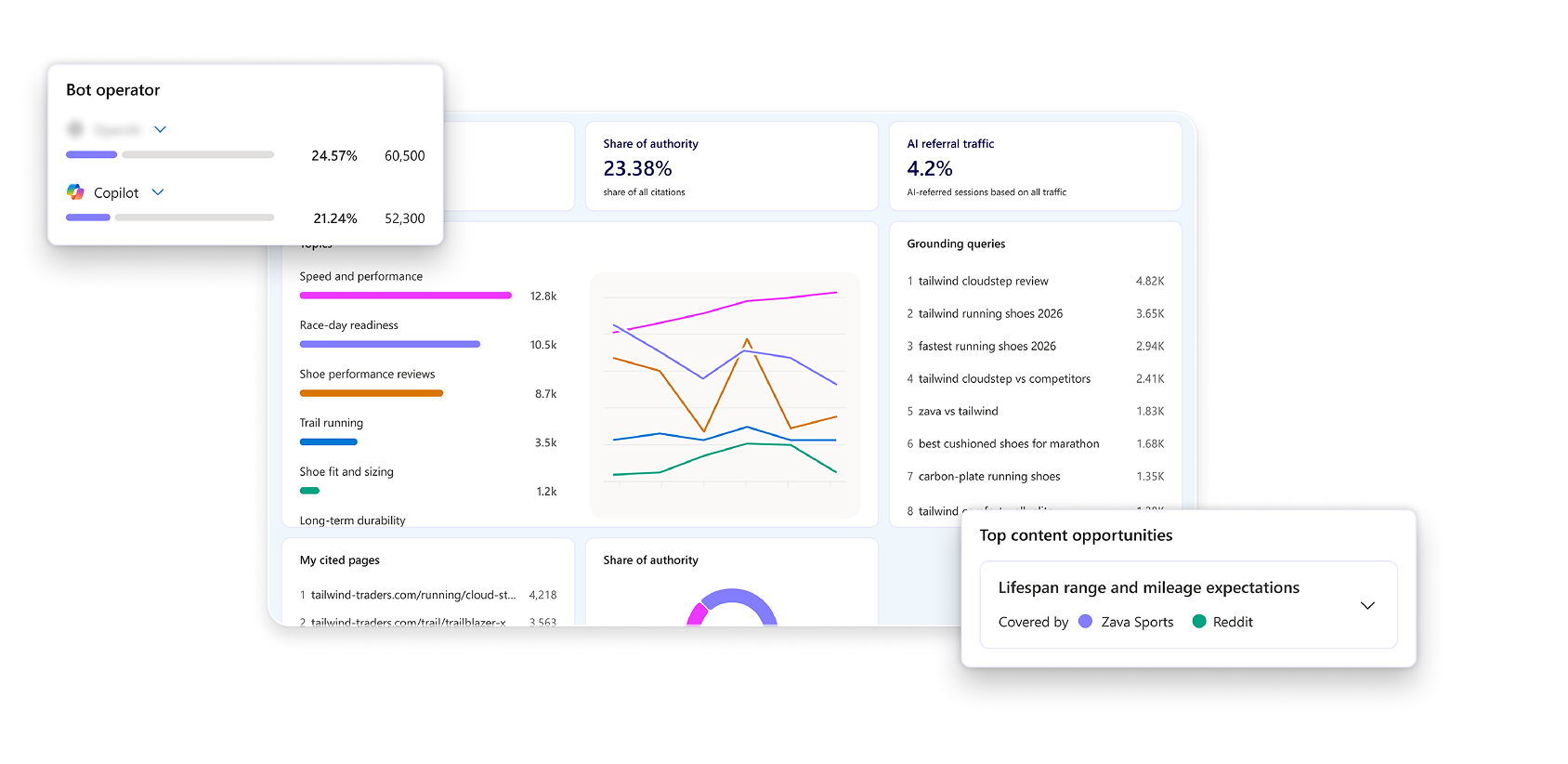The width and height of the screenshot is (1568, 764).
Task: Click the 'share of all citations' caption
Action: (x=644, y=192)
